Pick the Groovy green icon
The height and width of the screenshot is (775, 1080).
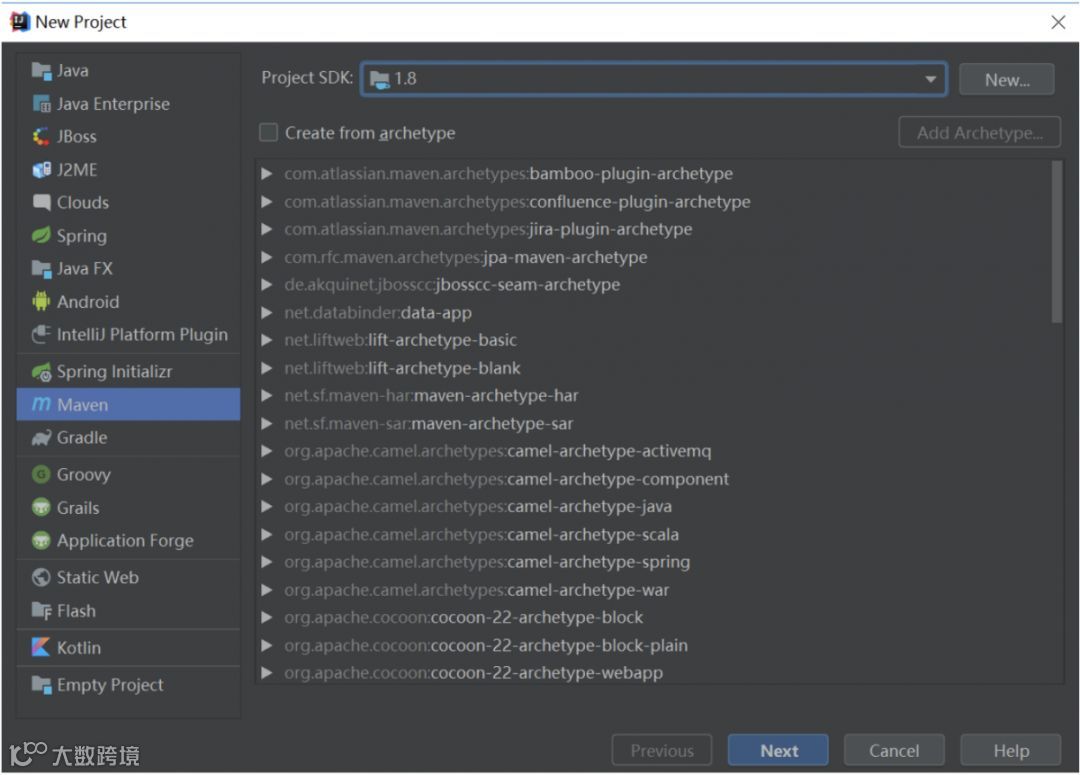(x=41, y=474)
